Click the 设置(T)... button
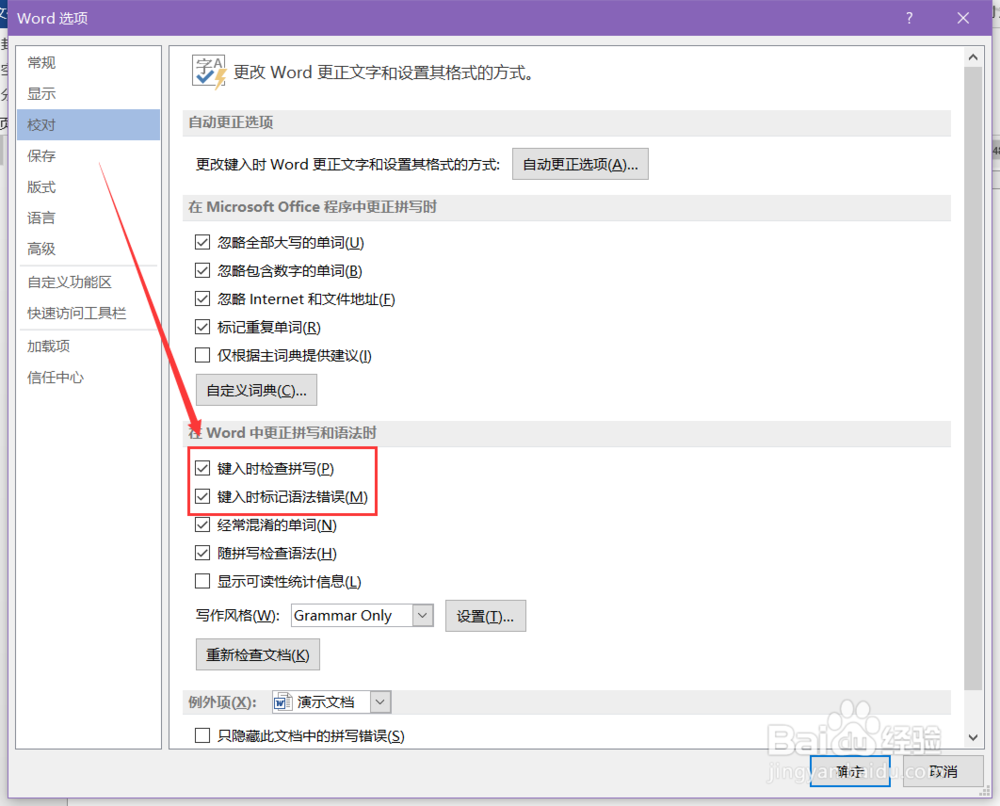 point(485,616)
